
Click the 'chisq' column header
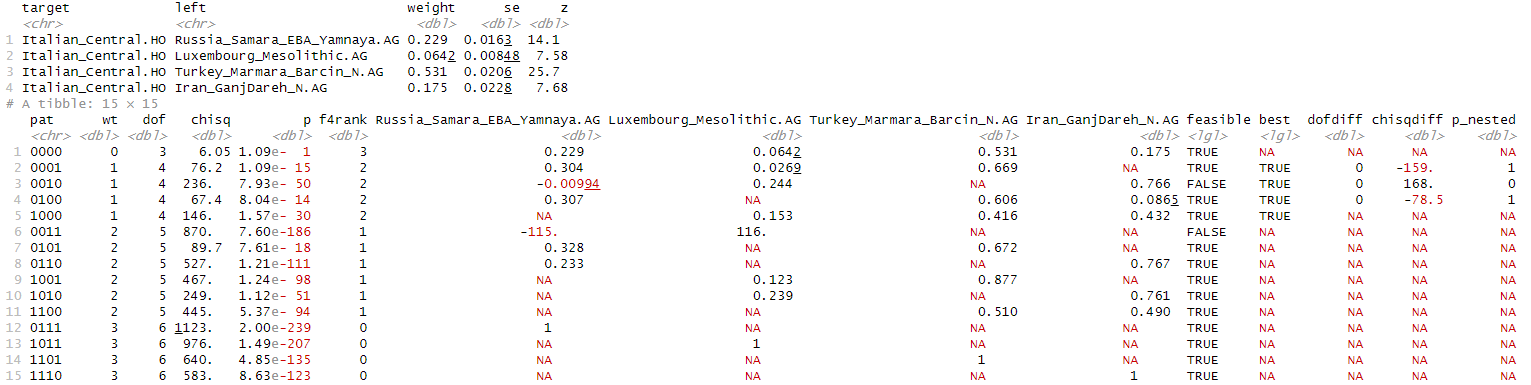(210, 119)
